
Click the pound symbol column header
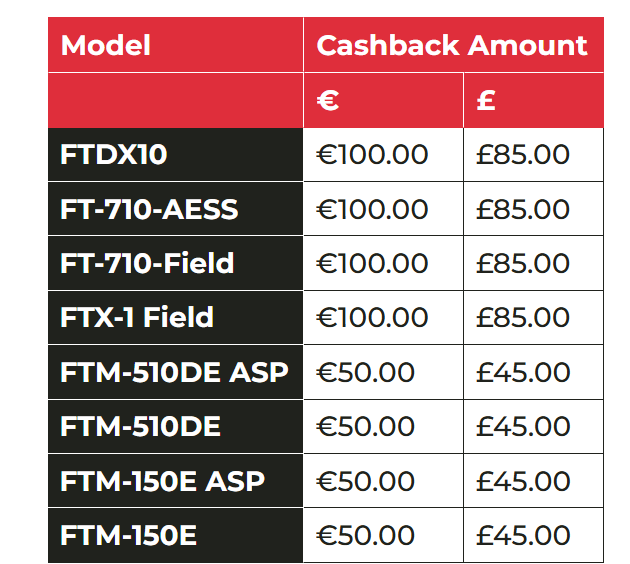point(486,101)
